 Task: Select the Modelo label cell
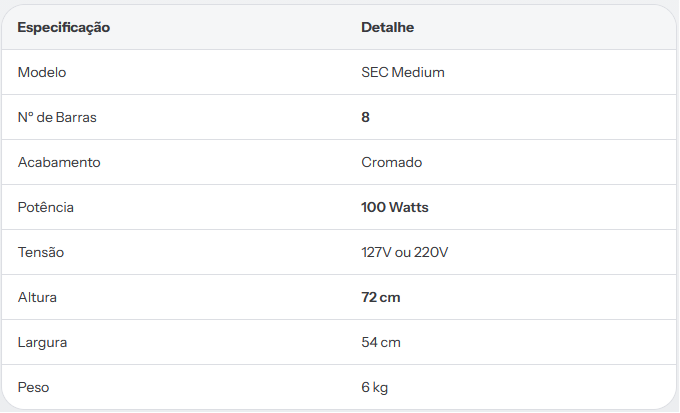coord(42,72)
